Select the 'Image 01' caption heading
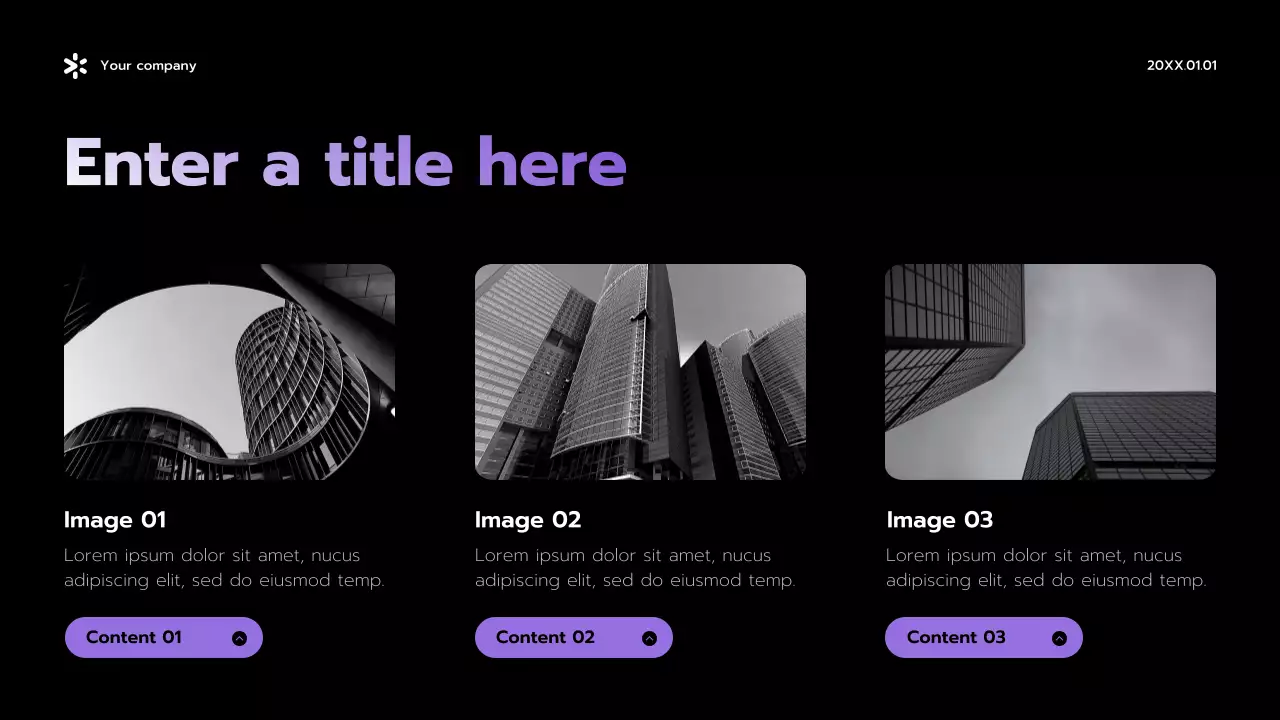Screen dimensions: 1280x720 click(x=115, y=520)
